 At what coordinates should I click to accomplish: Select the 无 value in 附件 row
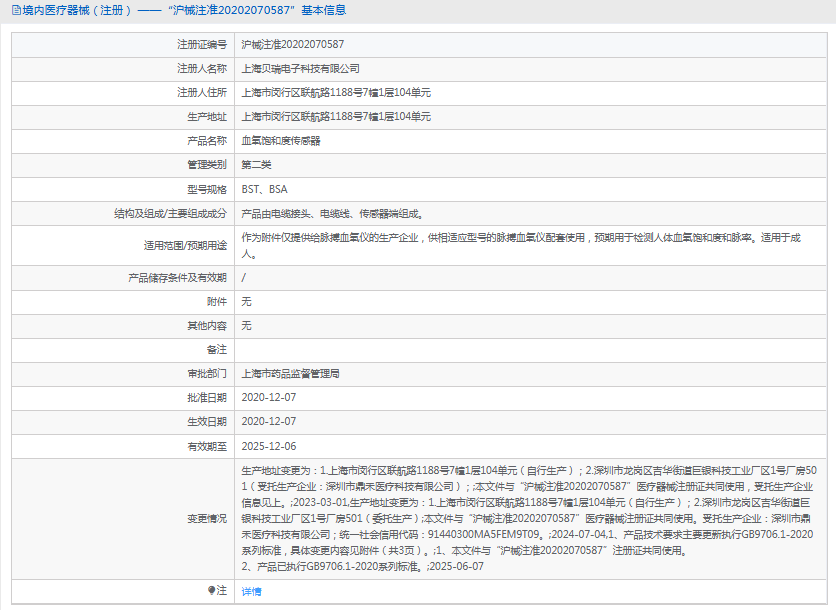tap(246, 302)
